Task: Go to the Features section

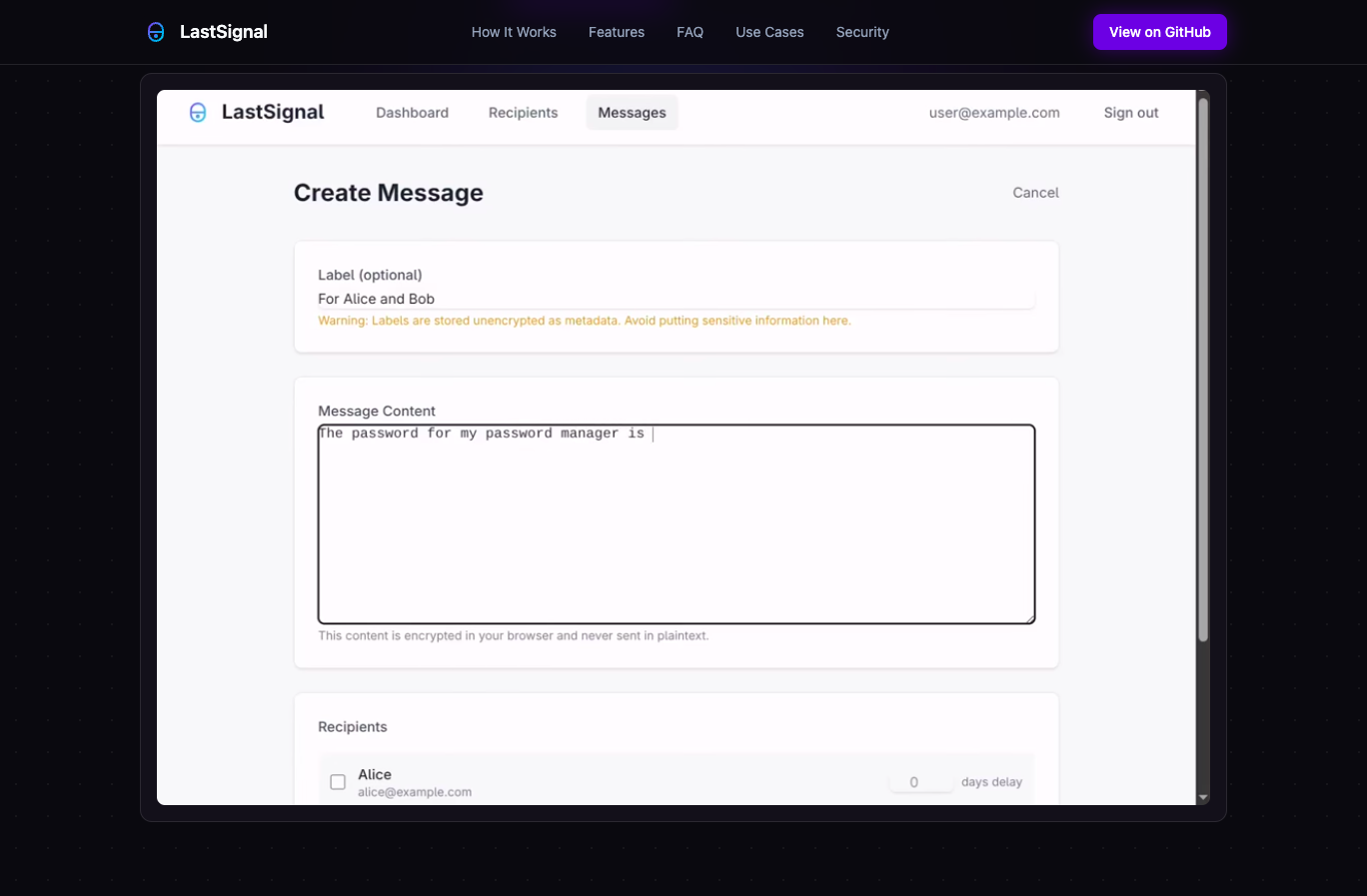Action: 617,32
